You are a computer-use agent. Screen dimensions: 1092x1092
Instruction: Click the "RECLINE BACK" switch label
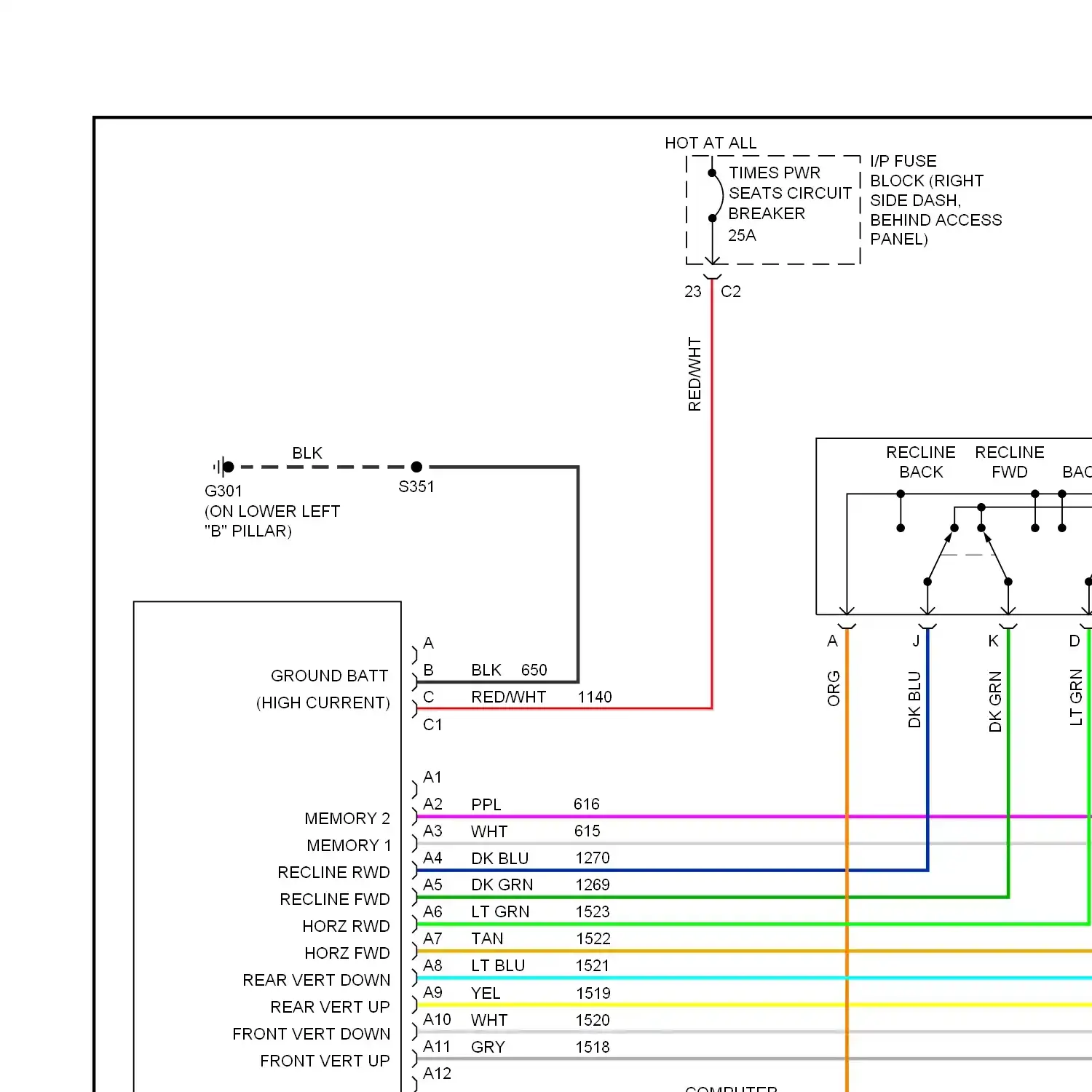pyautogui.click(x=921, y=462)
